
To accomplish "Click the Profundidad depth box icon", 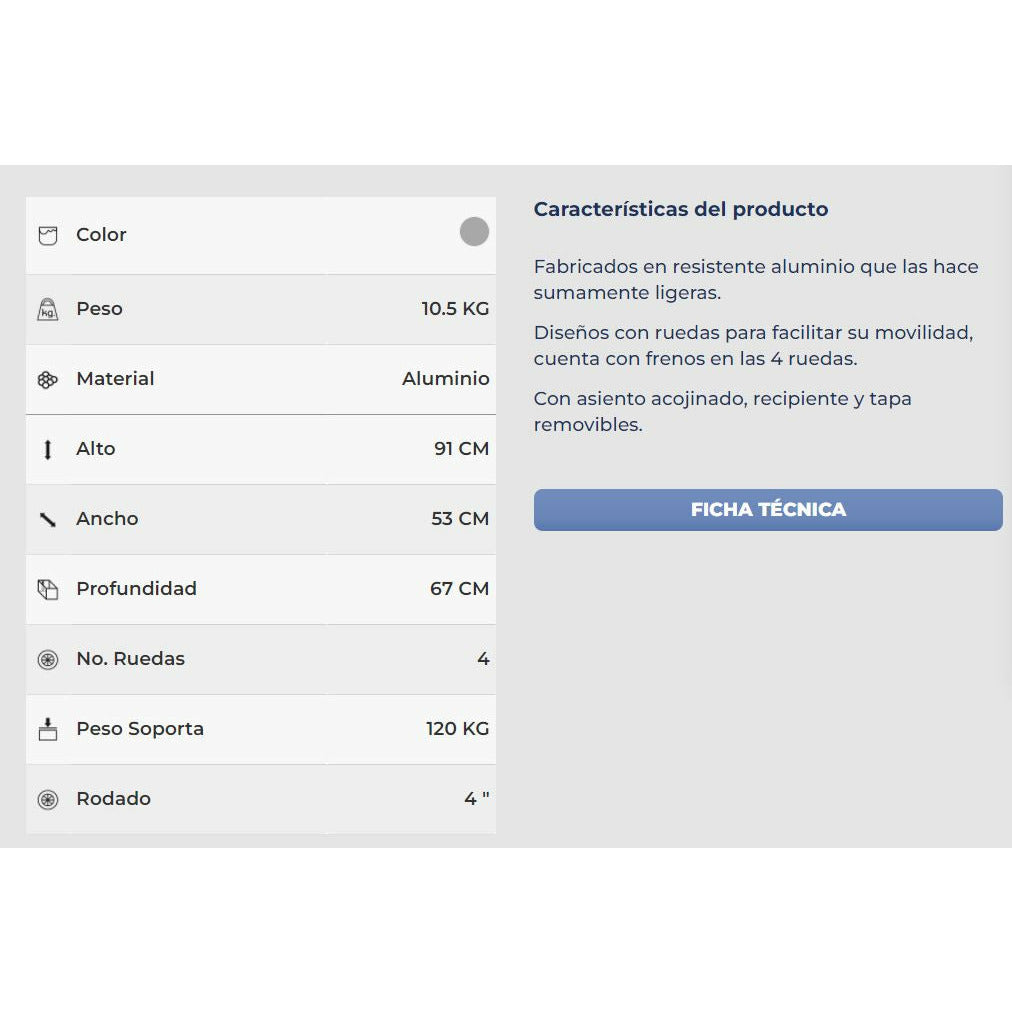I will tap(47, 590).
